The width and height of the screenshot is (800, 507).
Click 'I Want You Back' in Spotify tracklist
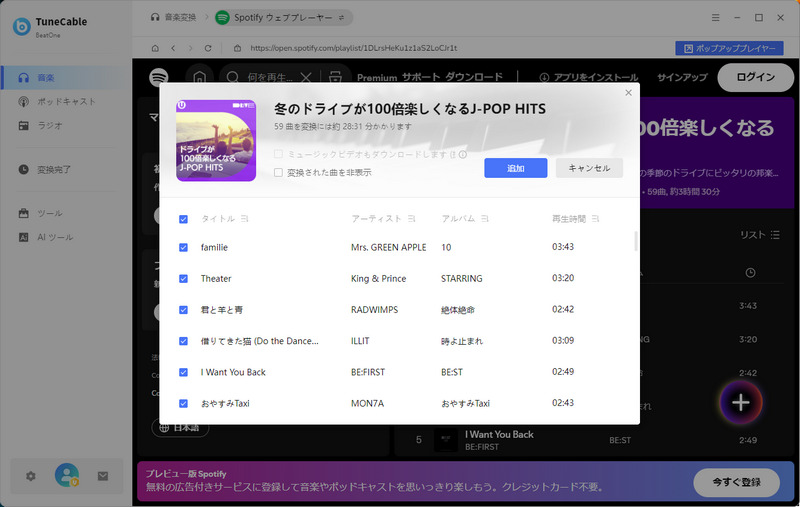pyautogui.click(x=499, y=435)
